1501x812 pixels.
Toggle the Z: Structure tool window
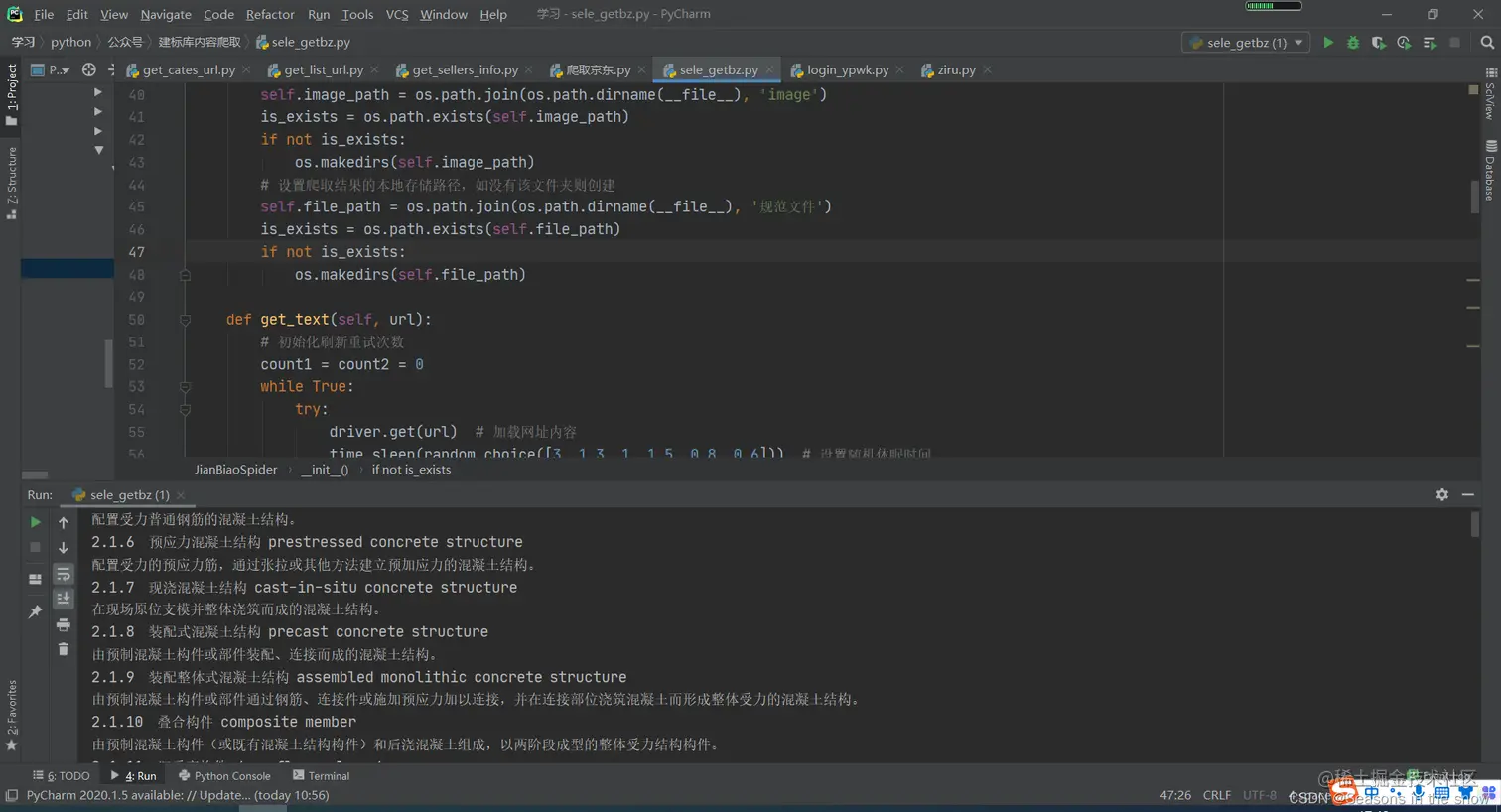click(x=12, y=184)
